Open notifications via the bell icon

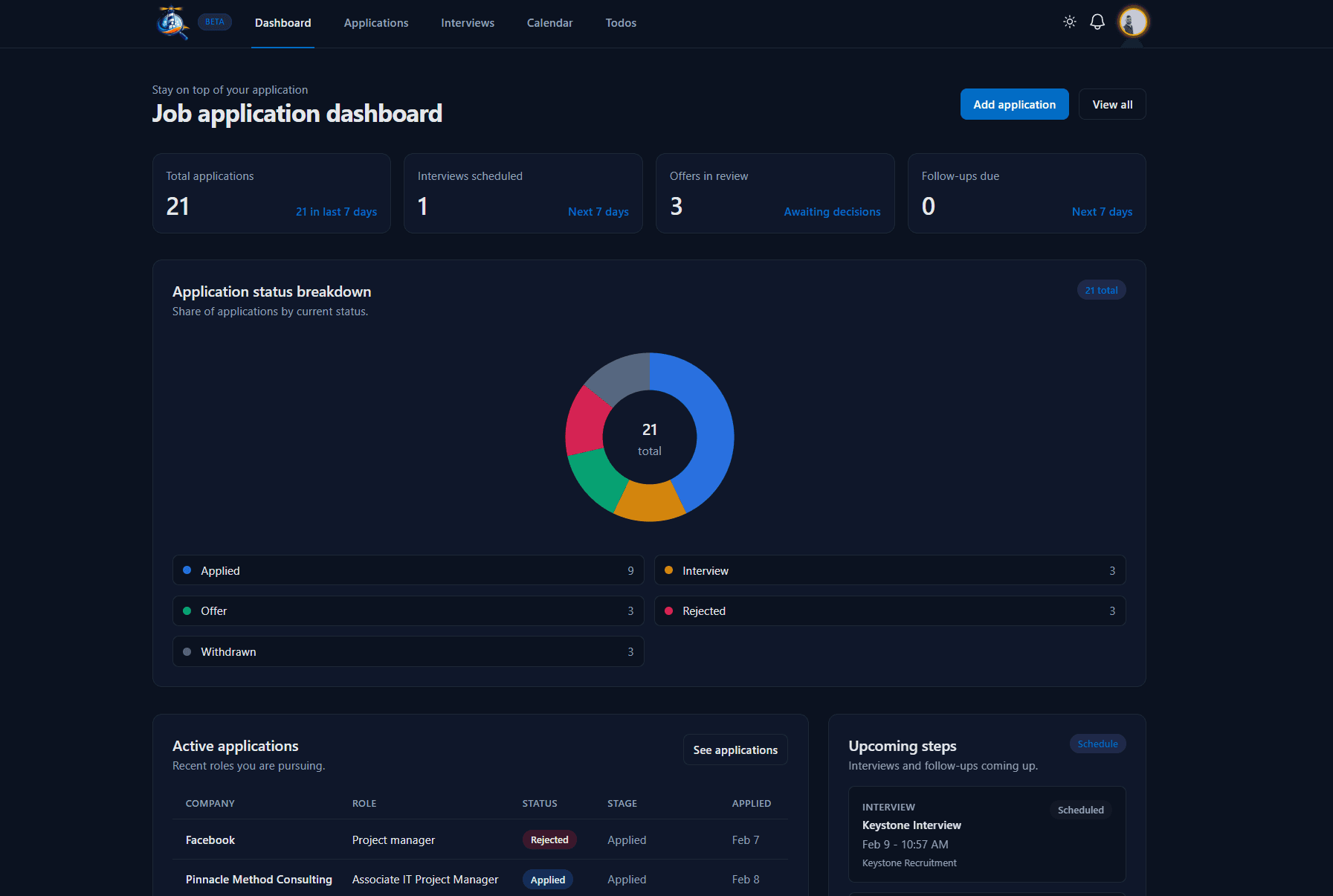[x=1097, y=22]
